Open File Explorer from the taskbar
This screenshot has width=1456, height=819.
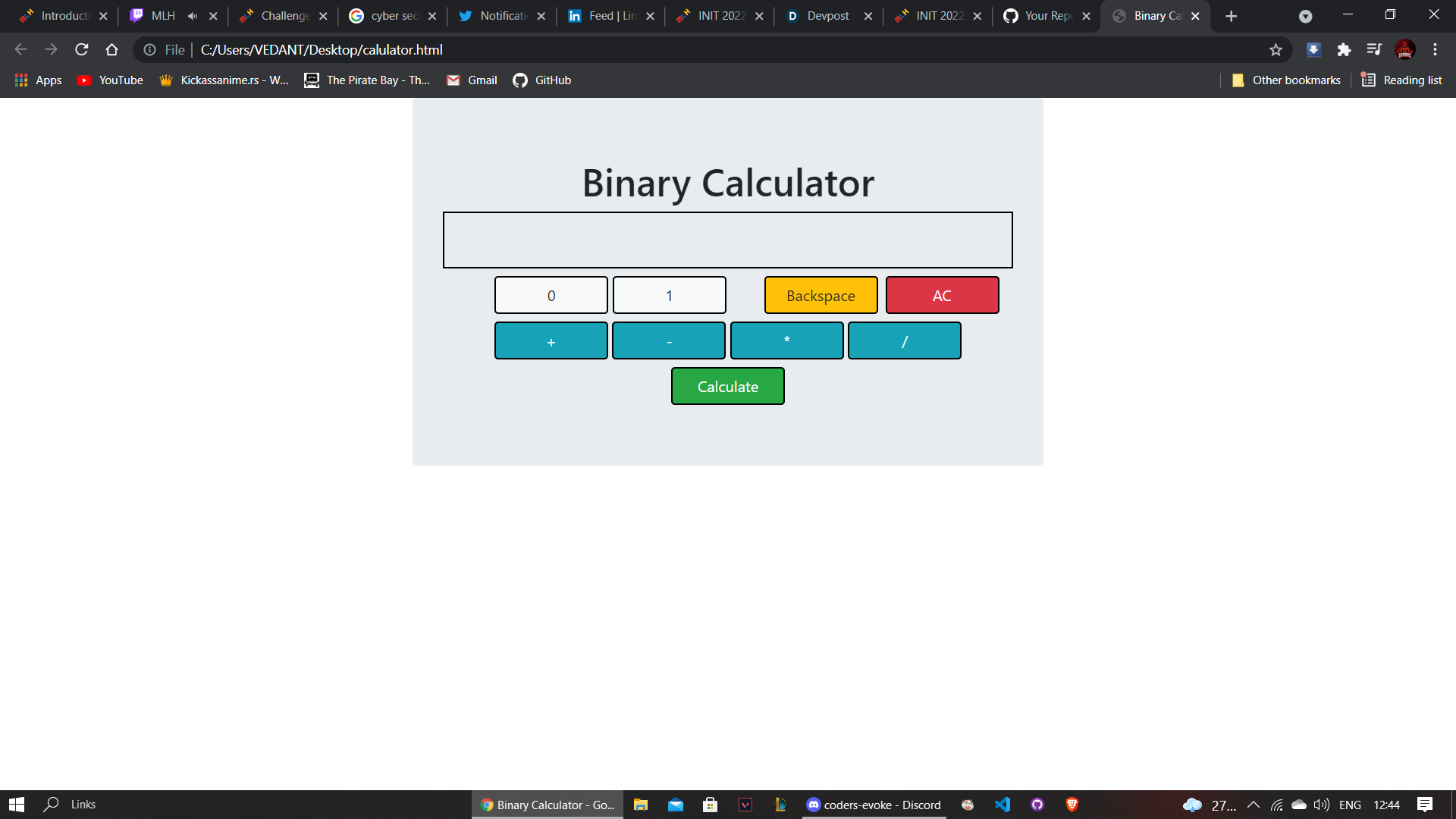641,805
